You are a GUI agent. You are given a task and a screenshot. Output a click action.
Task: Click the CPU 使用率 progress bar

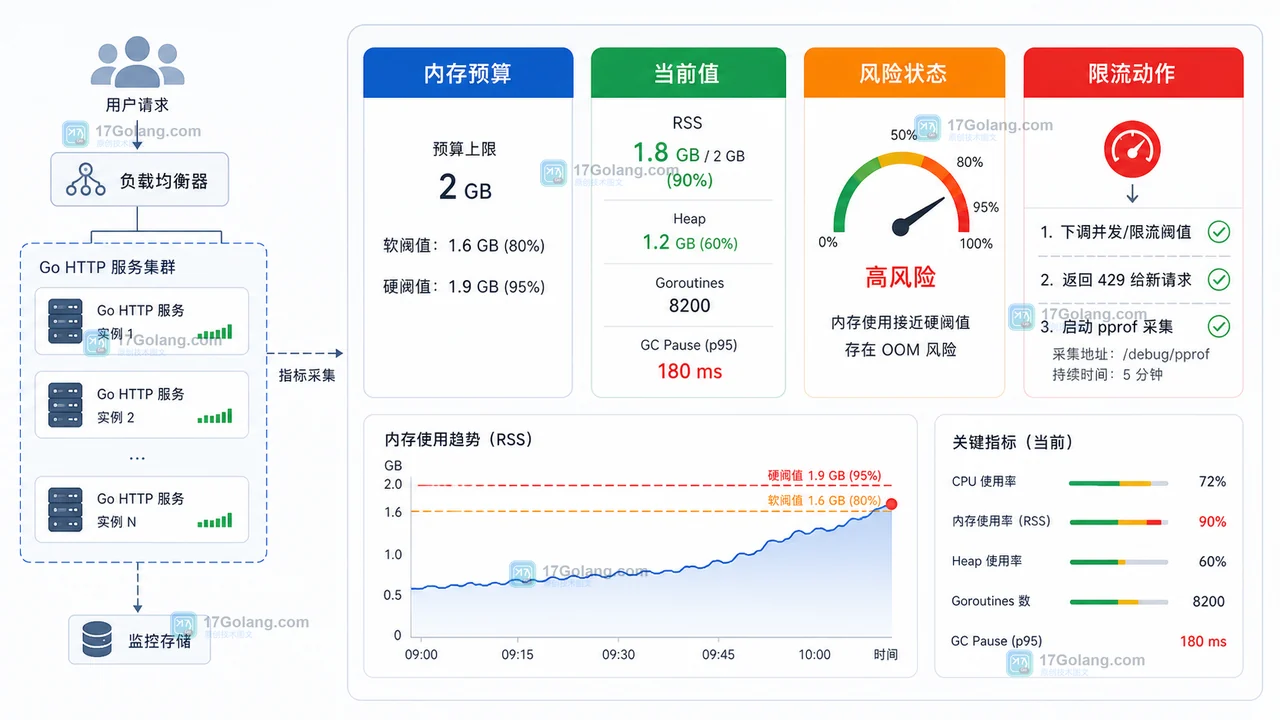point(1118,483)
